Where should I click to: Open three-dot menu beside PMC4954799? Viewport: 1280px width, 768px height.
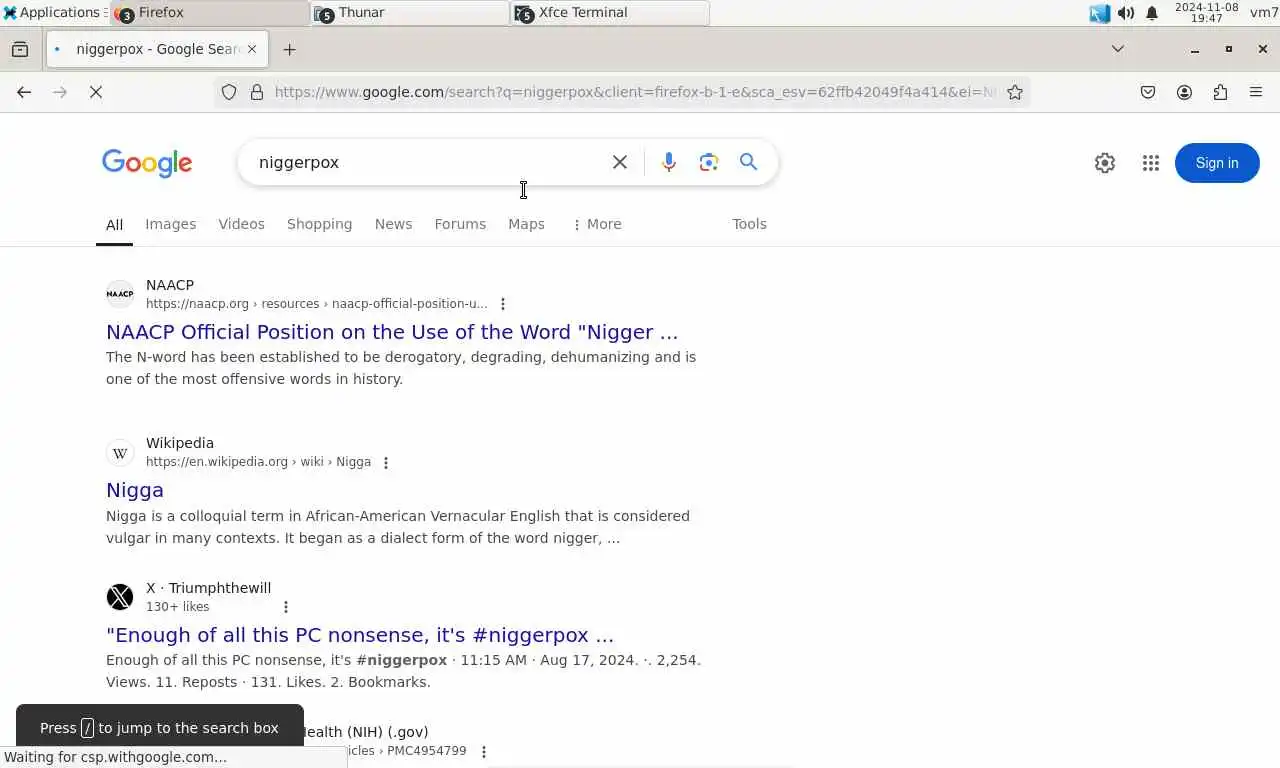click(484, 751)
